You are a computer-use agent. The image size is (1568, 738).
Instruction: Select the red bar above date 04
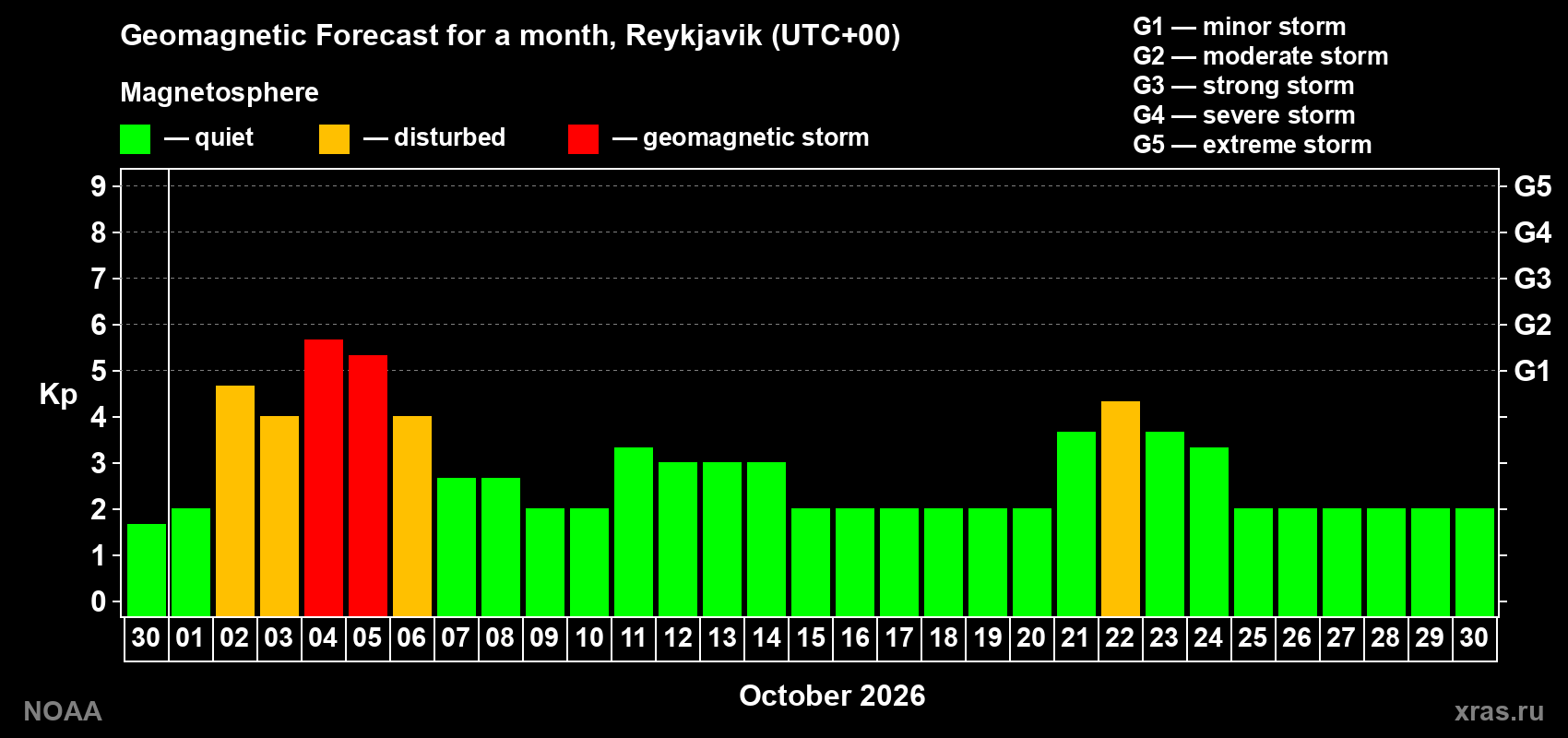click(x=324, y=478)
